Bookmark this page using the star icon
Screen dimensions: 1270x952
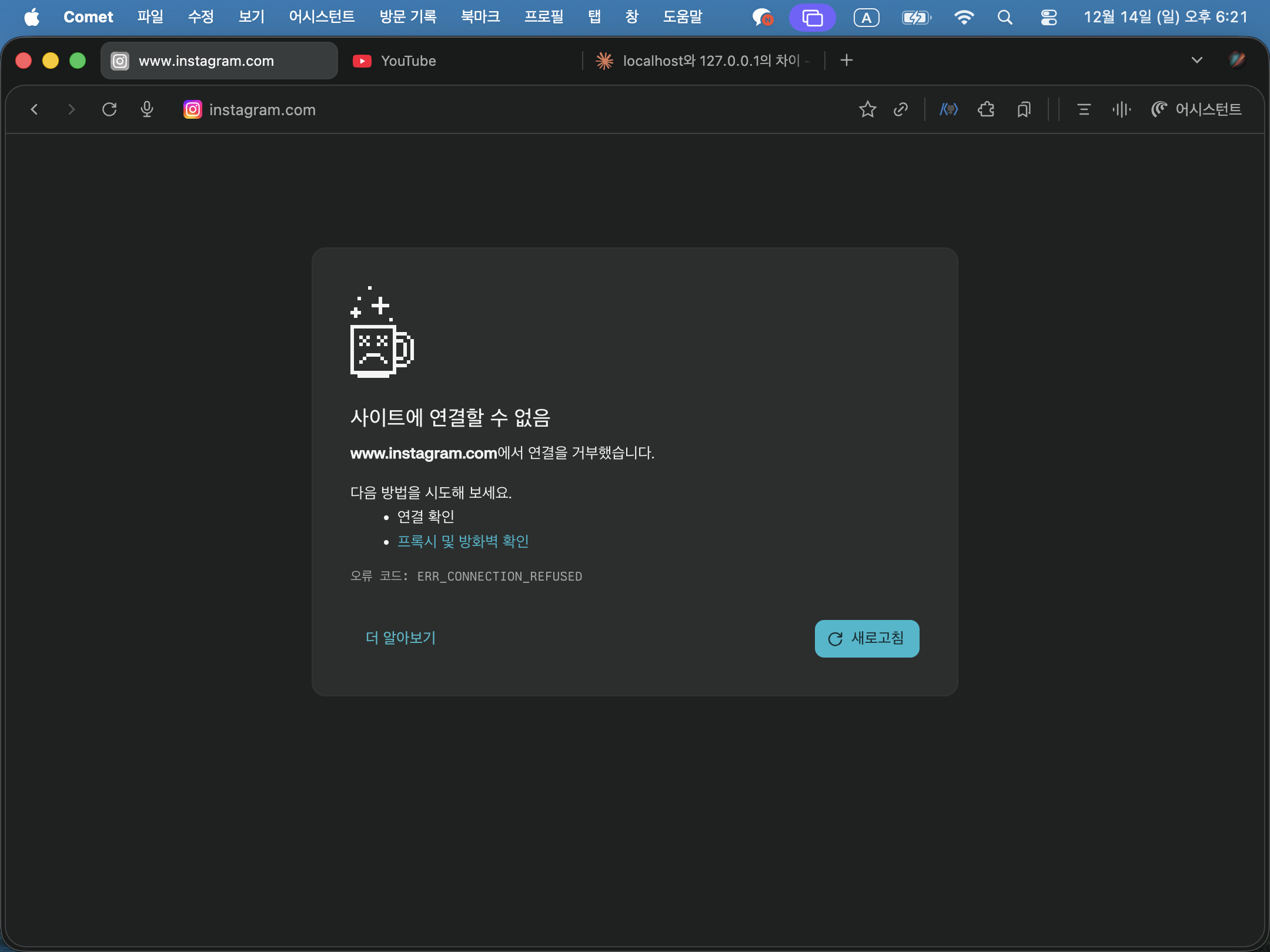(x=867, y=109)
